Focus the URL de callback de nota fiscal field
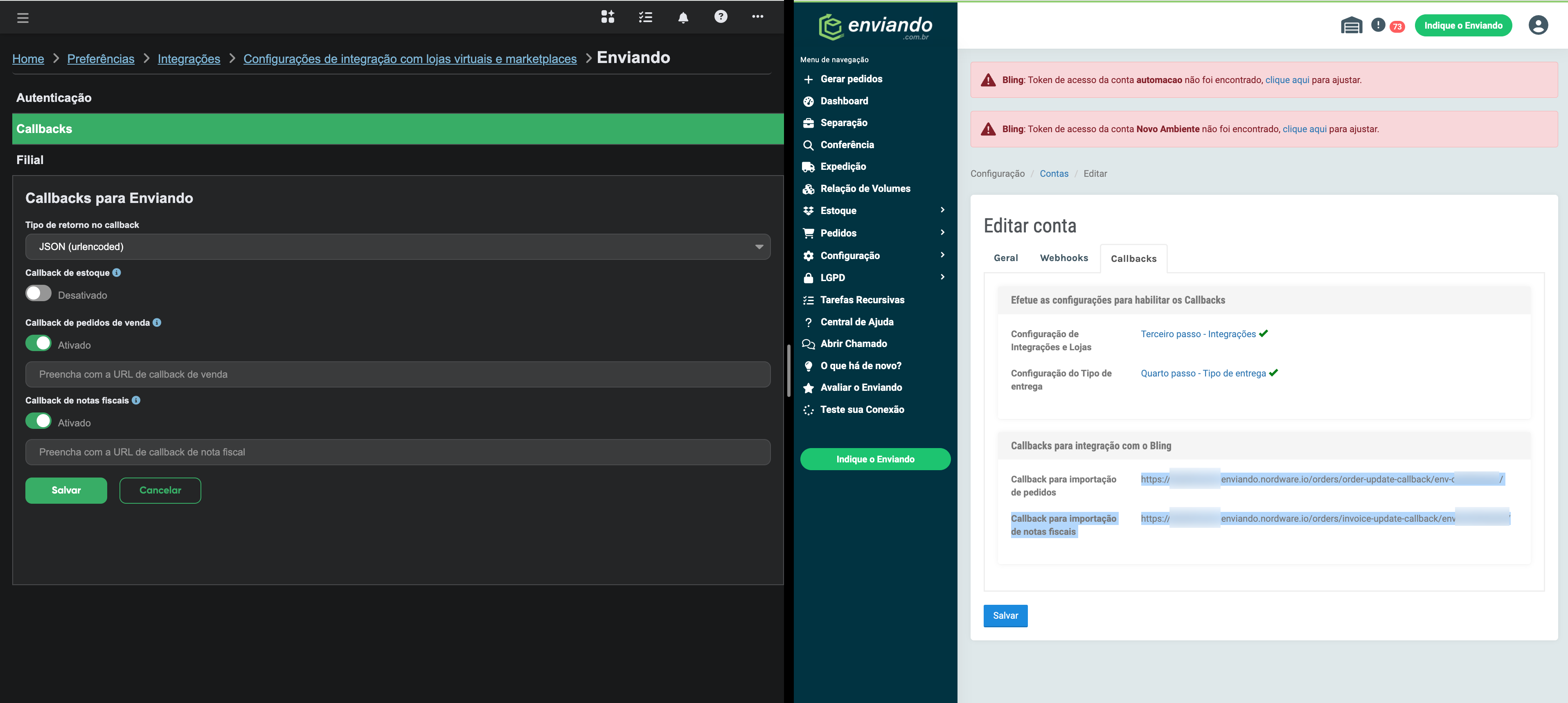 point(397,452)
